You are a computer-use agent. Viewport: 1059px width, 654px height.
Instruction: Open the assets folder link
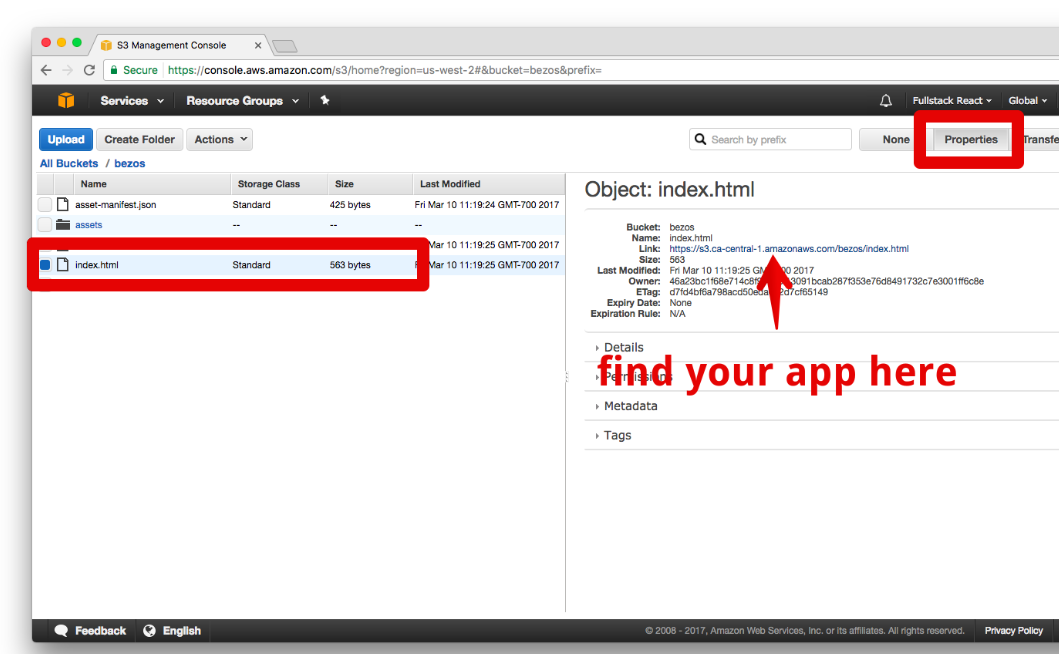pos(88,225)
